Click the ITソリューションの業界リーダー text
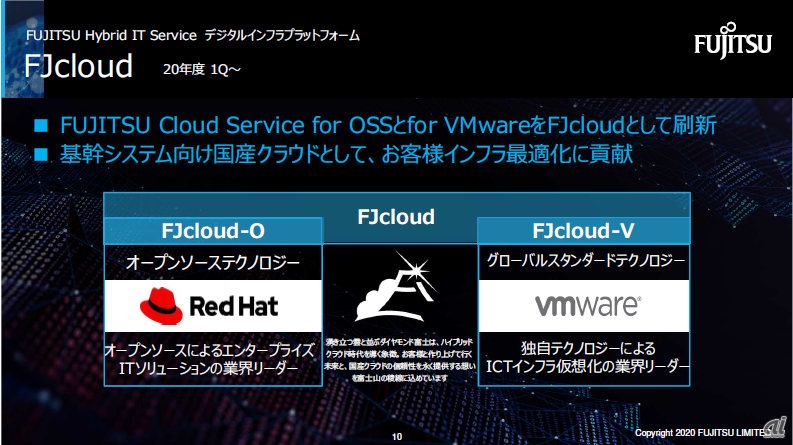Image resolution: width=793 pixels, height=445 pixels. [209, 368]
